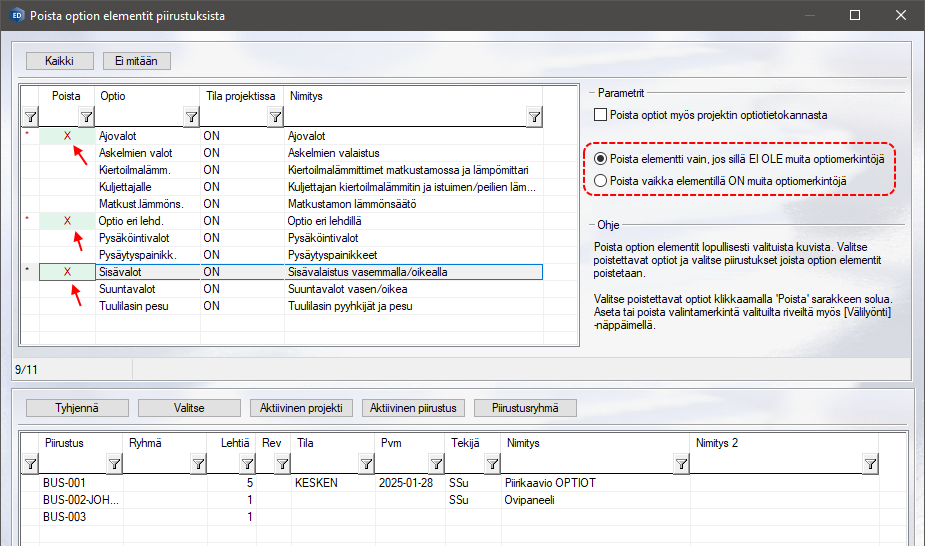Viewport: 925px width, 546px height.
Task: Open the Nimitys 2 column filter
Action: click(x=870, y=463)
